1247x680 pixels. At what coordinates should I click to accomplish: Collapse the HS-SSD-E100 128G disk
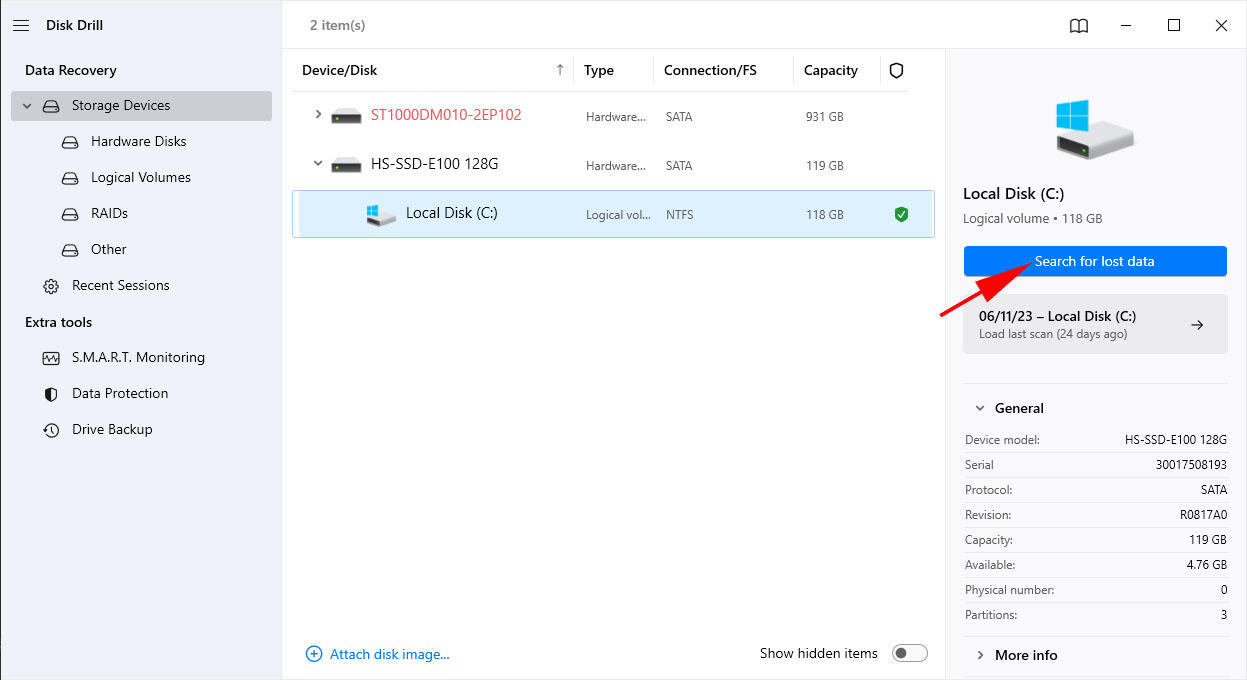318,164
